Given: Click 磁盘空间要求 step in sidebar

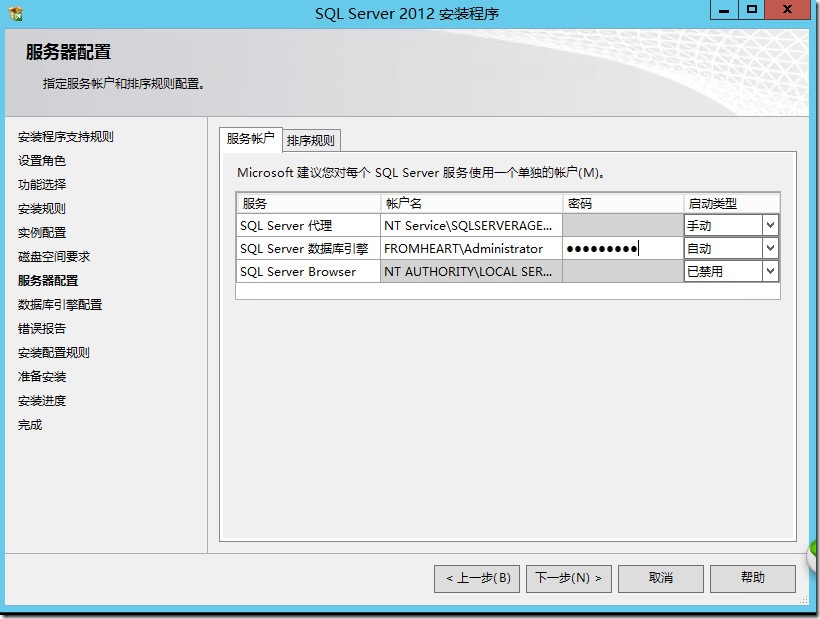Looking at the screenshot, I should click(x=54, y=257).
